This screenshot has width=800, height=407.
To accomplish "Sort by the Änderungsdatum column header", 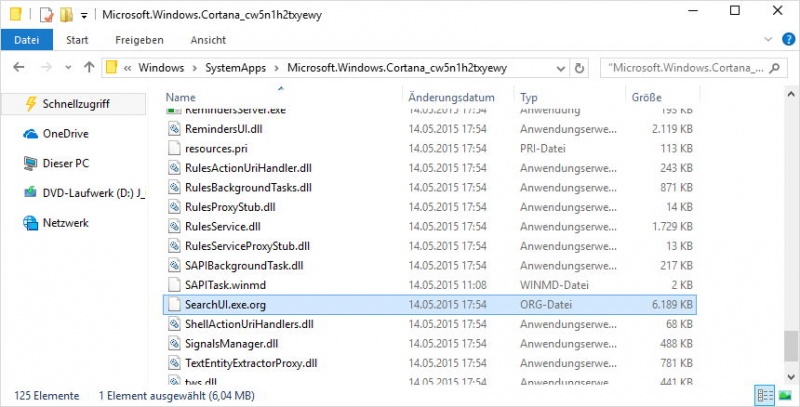I will (452, 97).
